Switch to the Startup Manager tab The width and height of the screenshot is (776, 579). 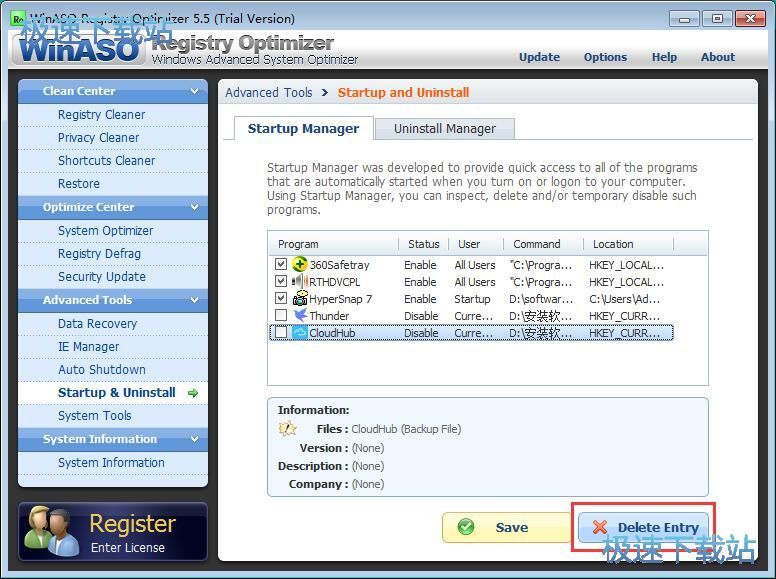click(303, 129)
